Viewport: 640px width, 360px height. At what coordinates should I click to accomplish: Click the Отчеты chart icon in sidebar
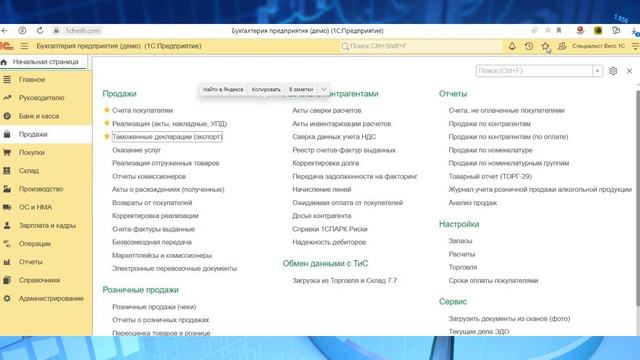(7, 262)
